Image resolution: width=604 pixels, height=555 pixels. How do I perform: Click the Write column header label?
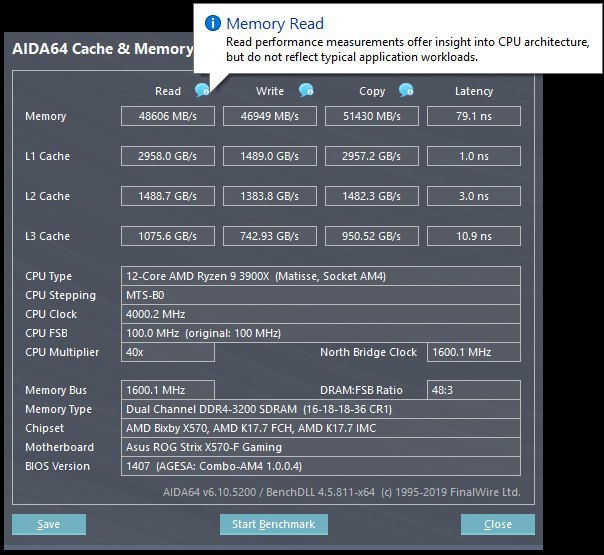[x=270, y=91]
